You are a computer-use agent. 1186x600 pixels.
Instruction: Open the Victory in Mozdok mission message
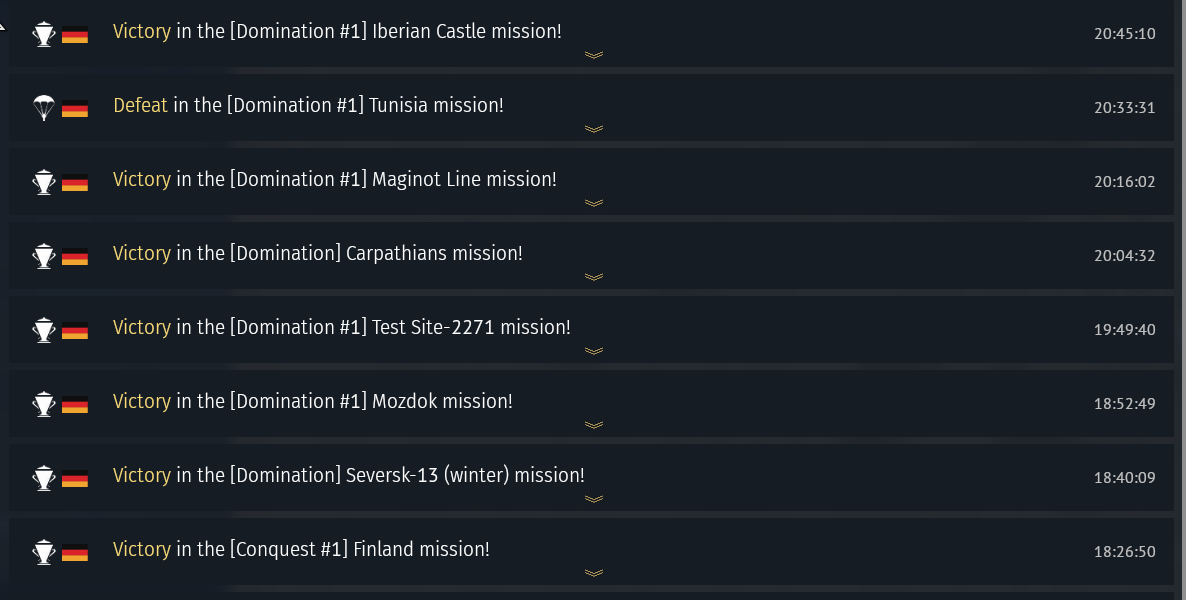(312, 401)
